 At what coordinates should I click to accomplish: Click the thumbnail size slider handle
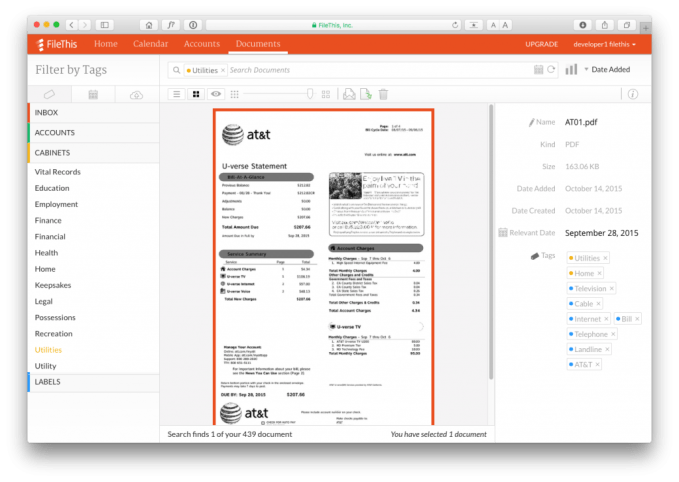310,94
